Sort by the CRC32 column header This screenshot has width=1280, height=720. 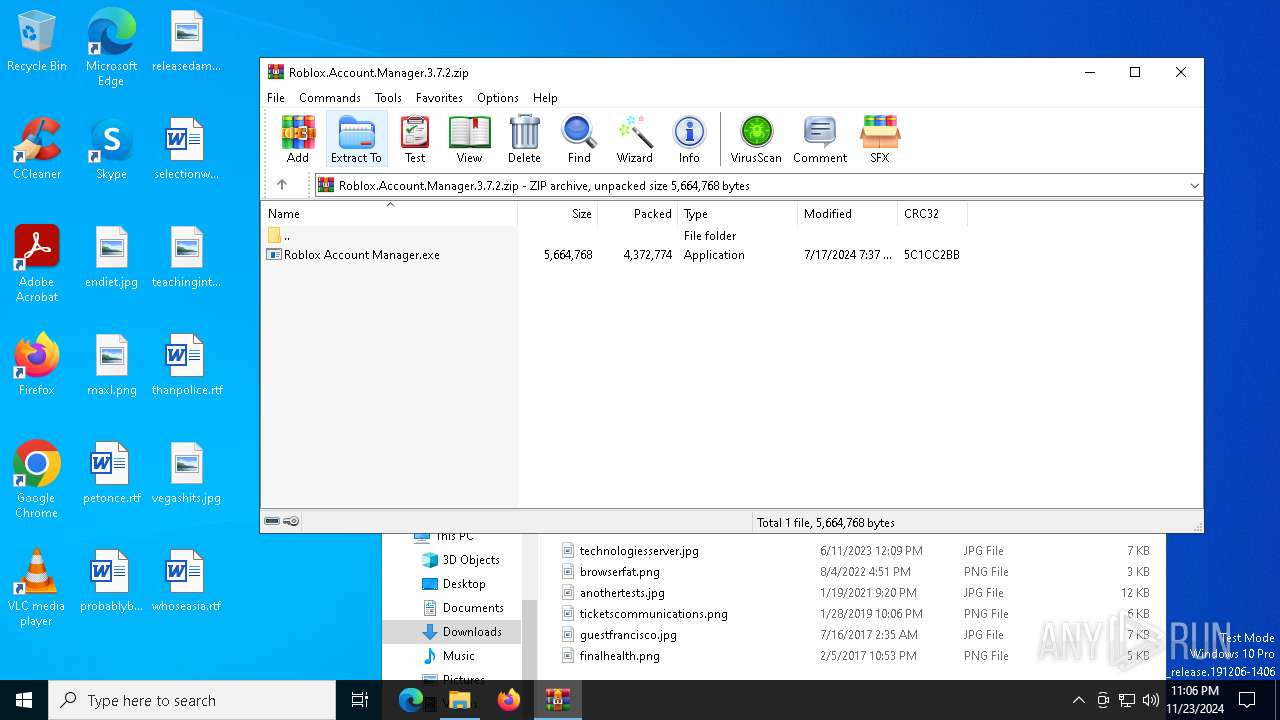933,214
